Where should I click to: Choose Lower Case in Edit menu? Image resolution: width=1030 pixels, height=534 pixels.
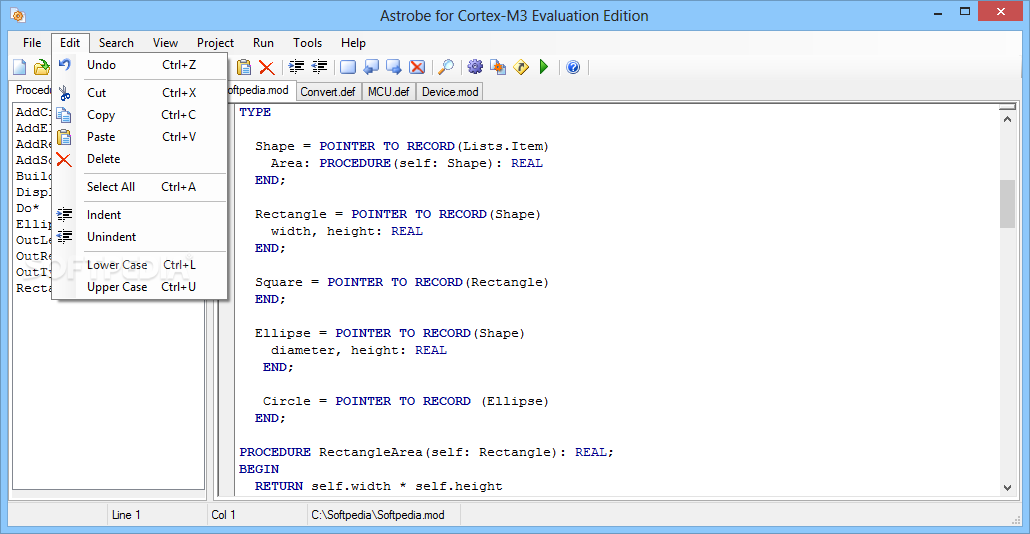click(141, 265)
